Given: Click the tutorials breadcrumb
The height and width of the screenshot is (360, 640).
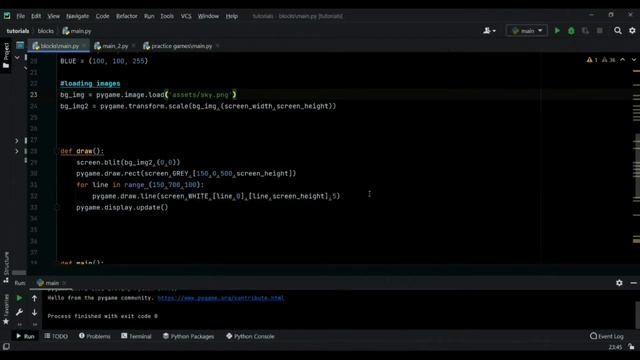Looking at the screenshot, I should point(18,31).
